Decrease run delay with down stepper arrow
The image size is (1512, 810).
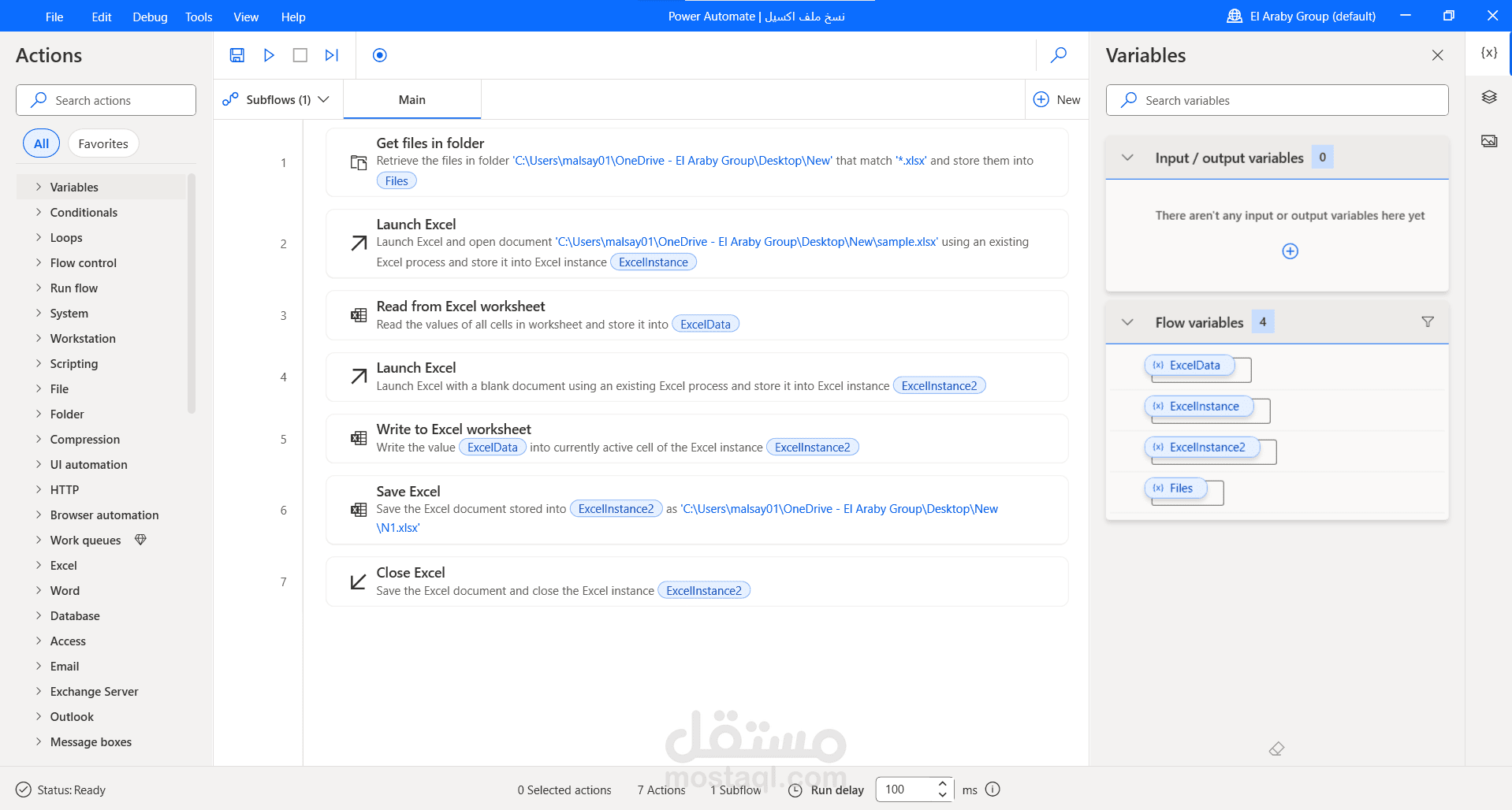[942, 795]
